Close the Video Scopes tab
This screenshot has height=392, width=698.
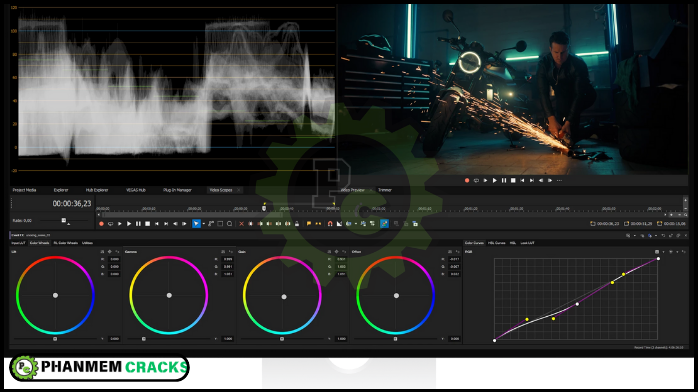[239, 190]
